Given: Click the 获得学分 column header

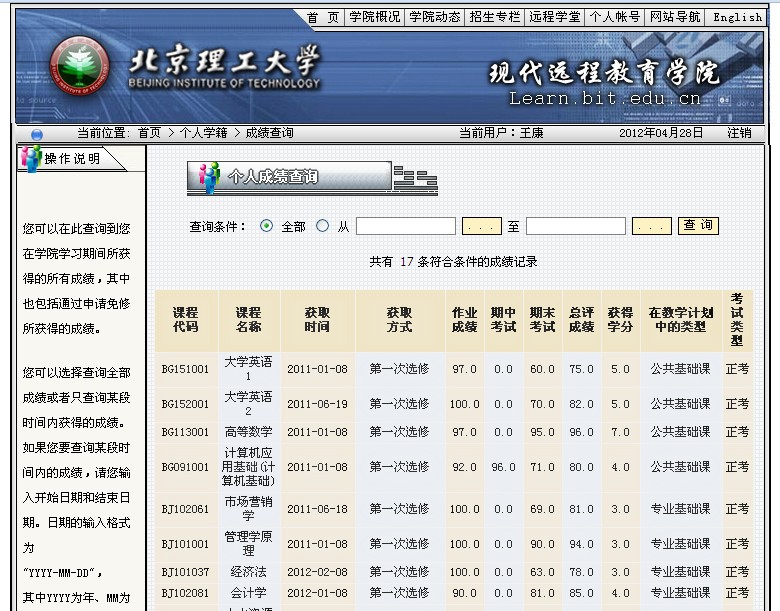Looking at the screenshot, I should [x=620, y=320].
